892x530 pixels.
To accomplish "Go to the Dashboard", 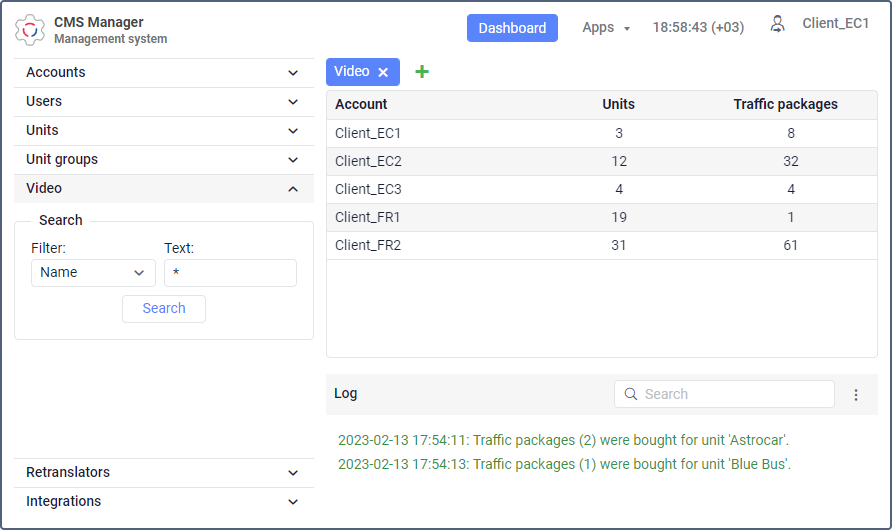I will [512, 28].
